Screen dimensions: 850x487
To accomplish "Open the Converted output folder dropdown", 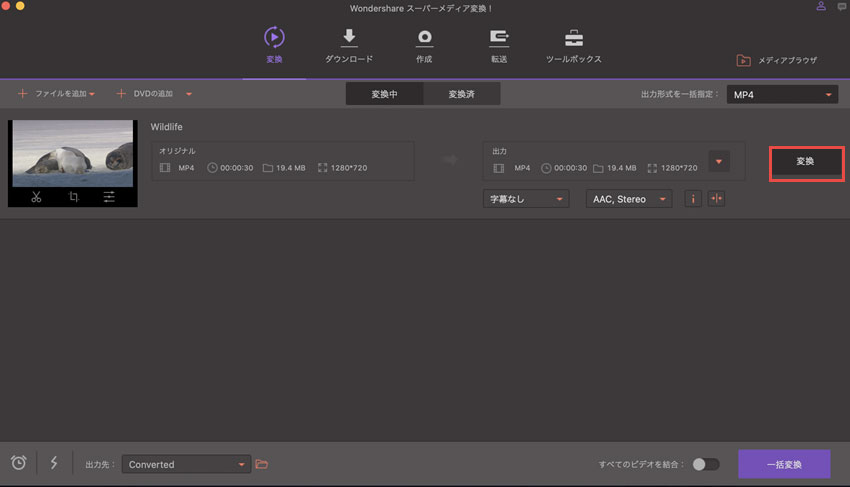I will point(186,464).
